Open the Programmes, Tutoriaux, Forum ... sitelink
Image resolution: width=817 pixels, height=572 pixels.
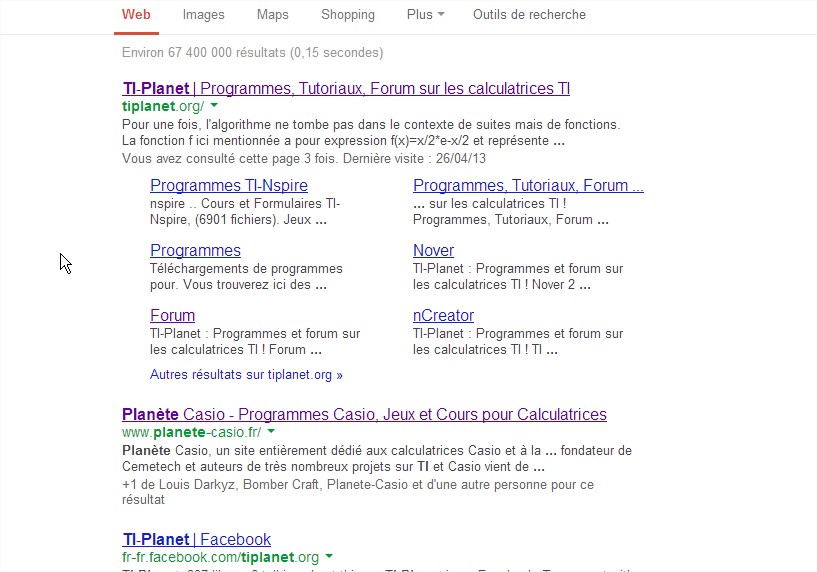click(528, 185)
